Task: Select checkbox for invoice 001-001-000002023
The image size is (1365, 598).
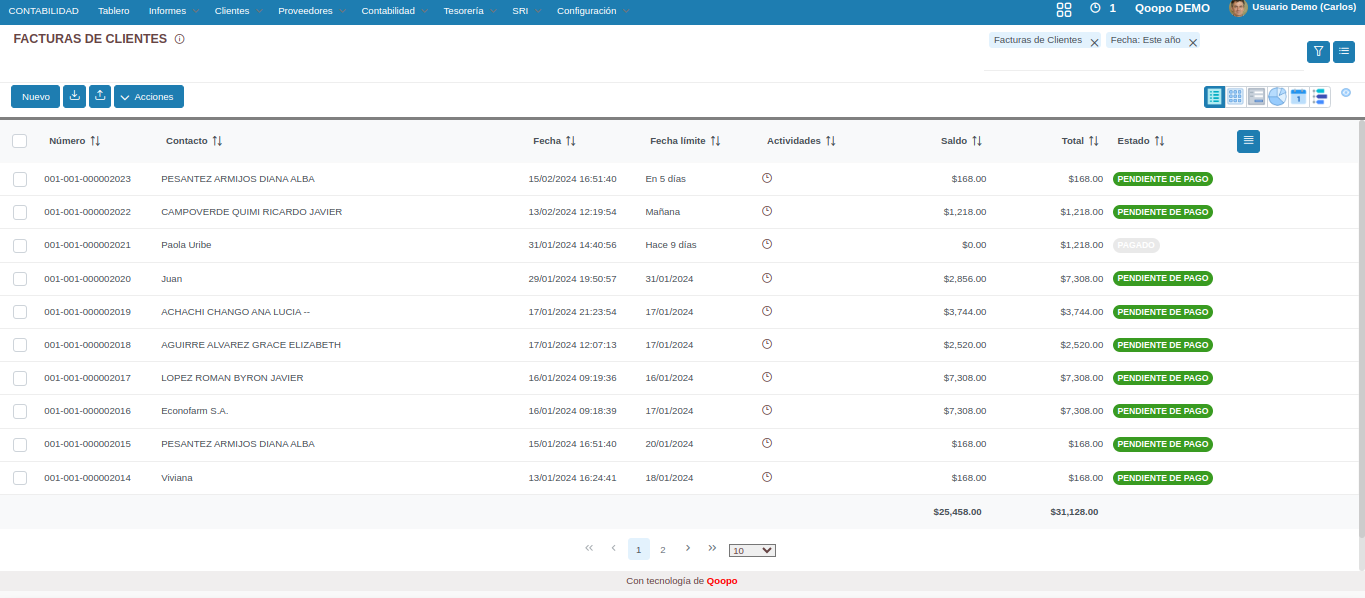Action: click(20, 179)
